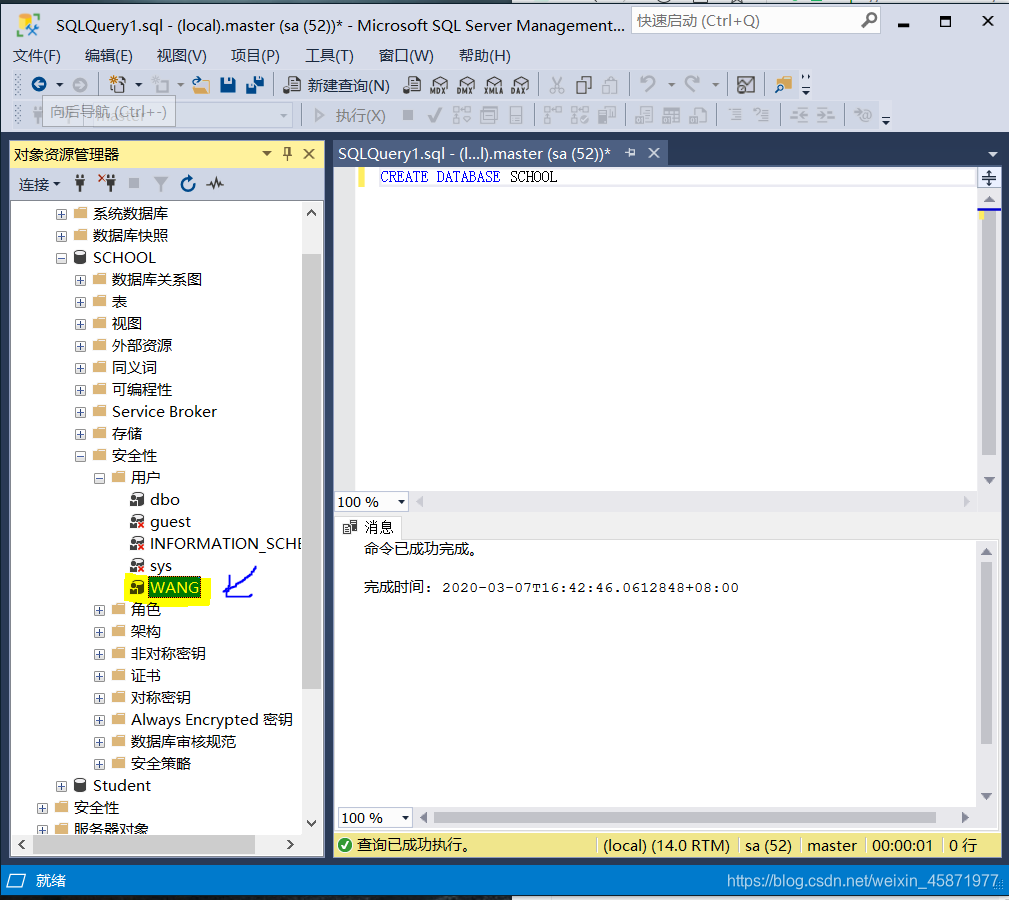Expand the Student database node
The image size is (1009, 900).
pyautogui.click(x=61, y=786)
